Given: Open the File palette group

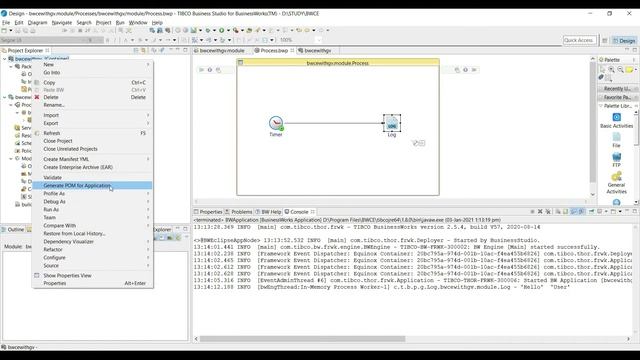Looking at the screenshot, I should click(x=616, y=140).
